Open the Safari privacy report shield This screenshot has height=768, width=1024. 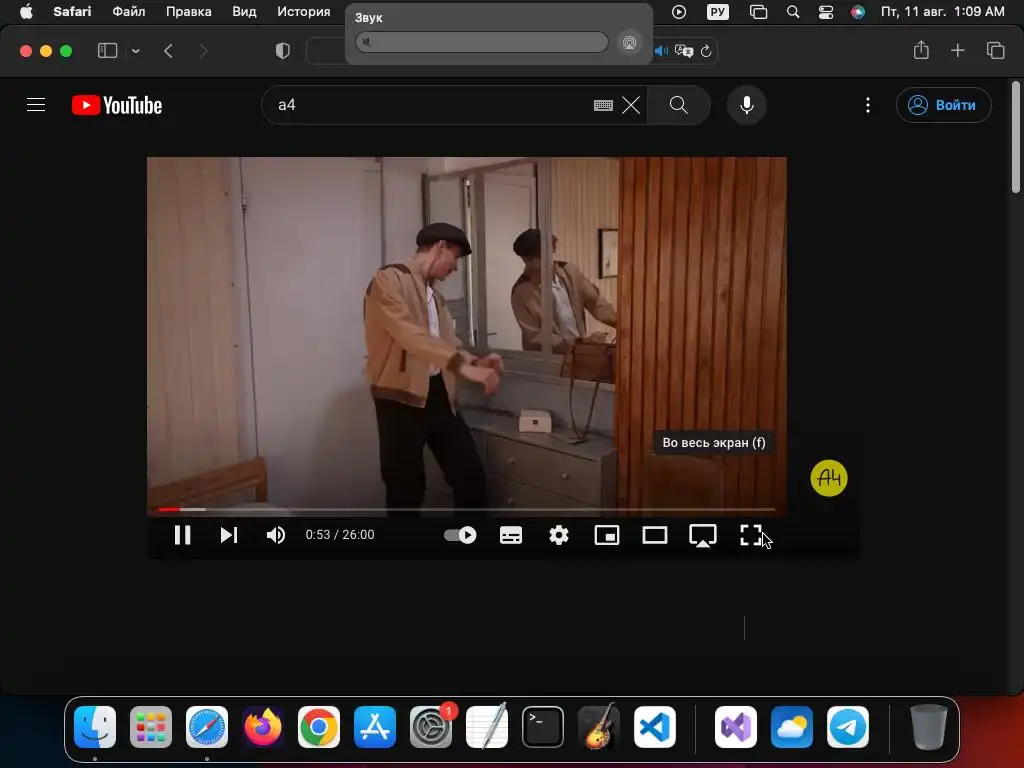(x=282, y=50)
